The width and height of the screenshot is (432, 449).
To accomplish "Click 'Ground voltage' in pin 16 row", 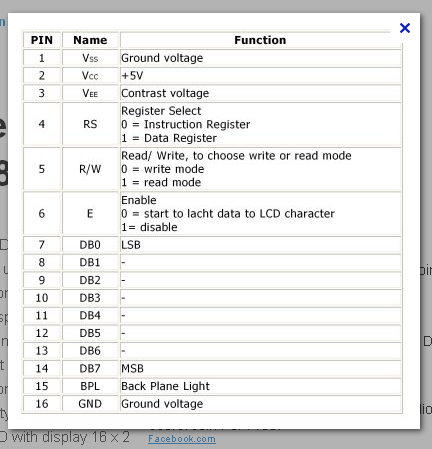I will tap(260, 404).
